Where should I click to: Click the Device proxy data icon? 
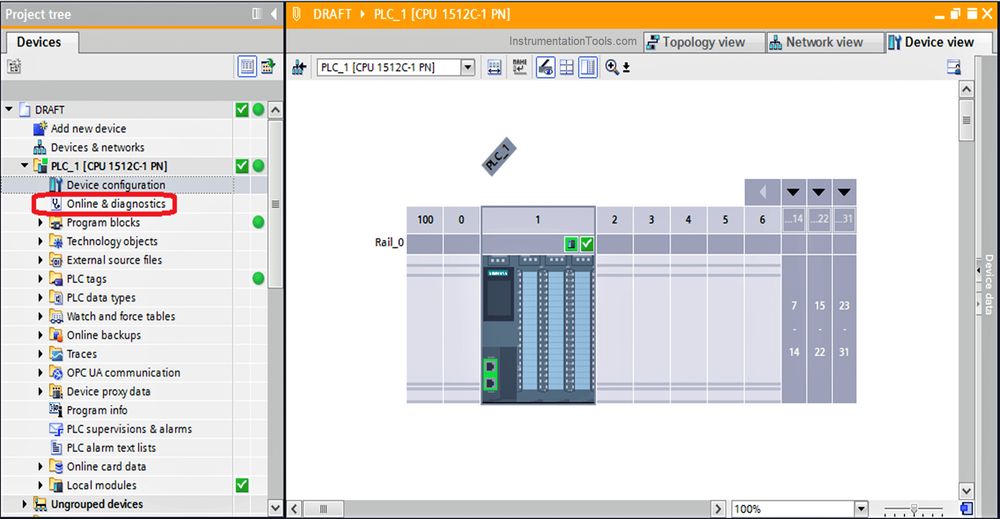[x=56, y=391]
